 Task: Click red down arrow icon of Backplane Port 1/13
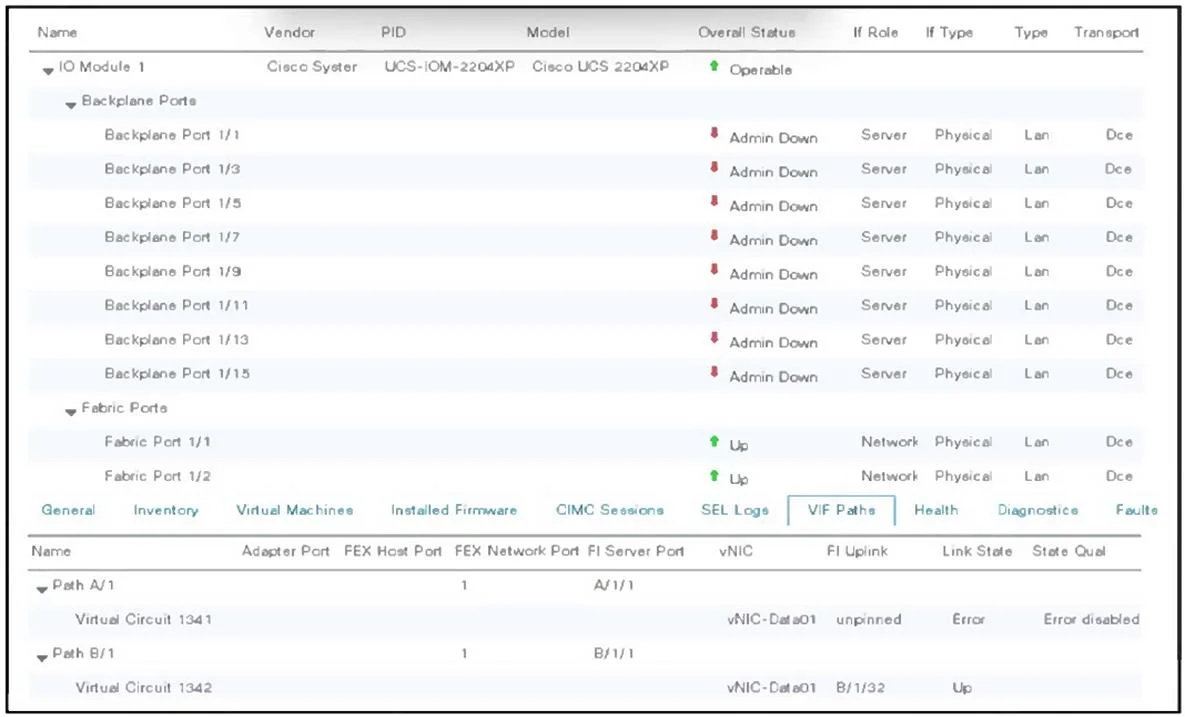[713, 338]
